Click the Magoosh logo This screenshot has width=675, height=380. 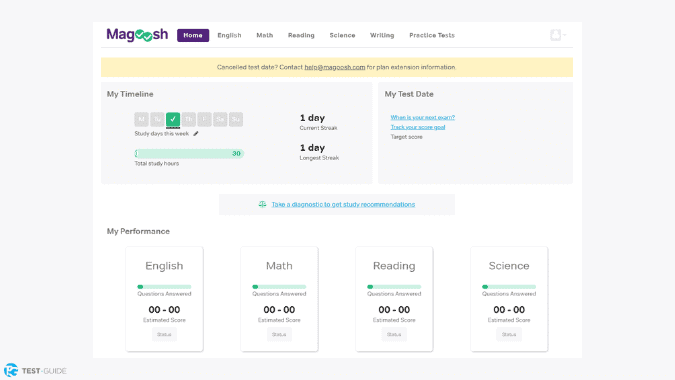(137, 35)
